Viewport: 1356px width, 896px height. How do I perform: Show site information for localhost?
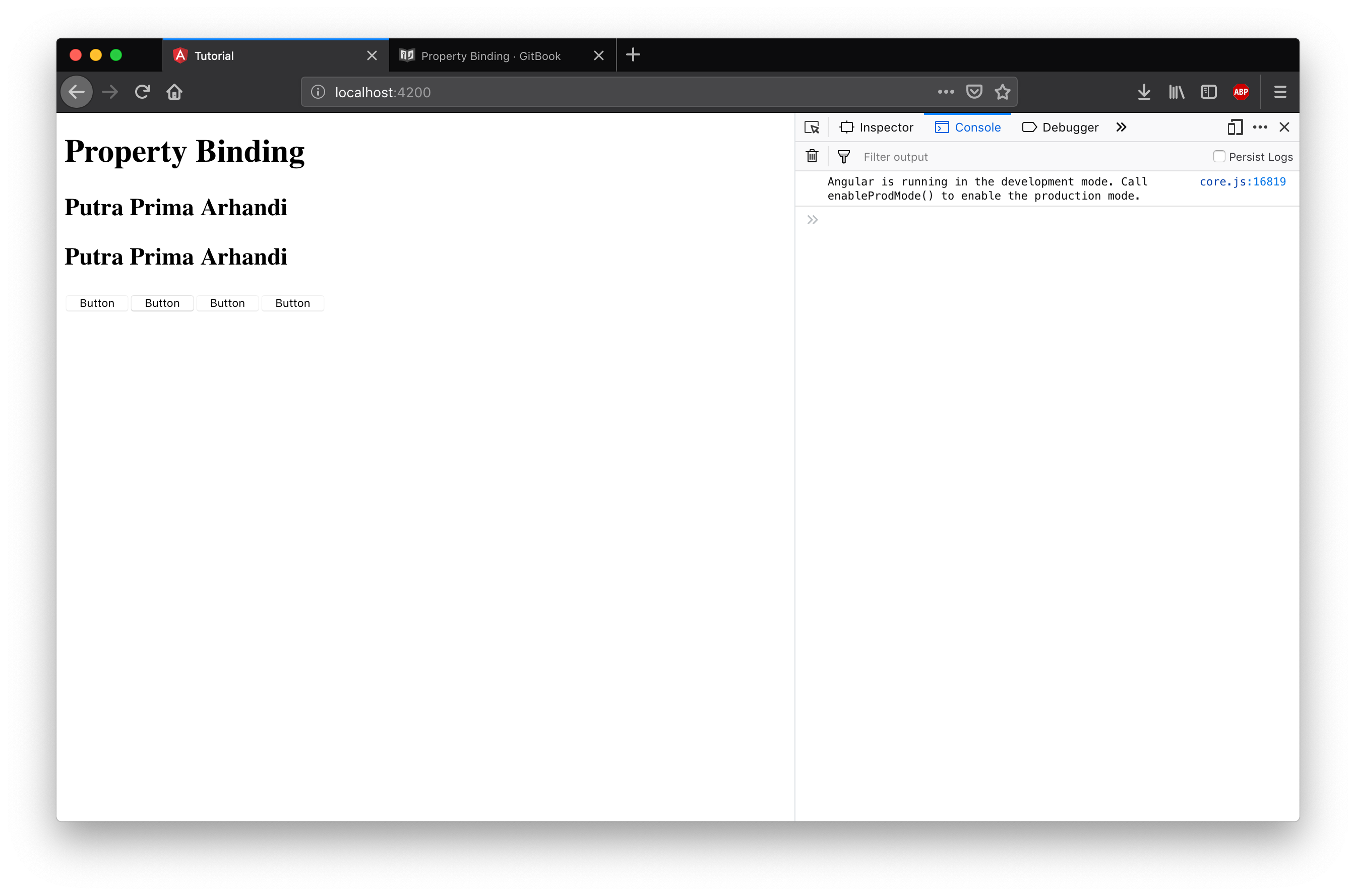[x=318, y=92]
